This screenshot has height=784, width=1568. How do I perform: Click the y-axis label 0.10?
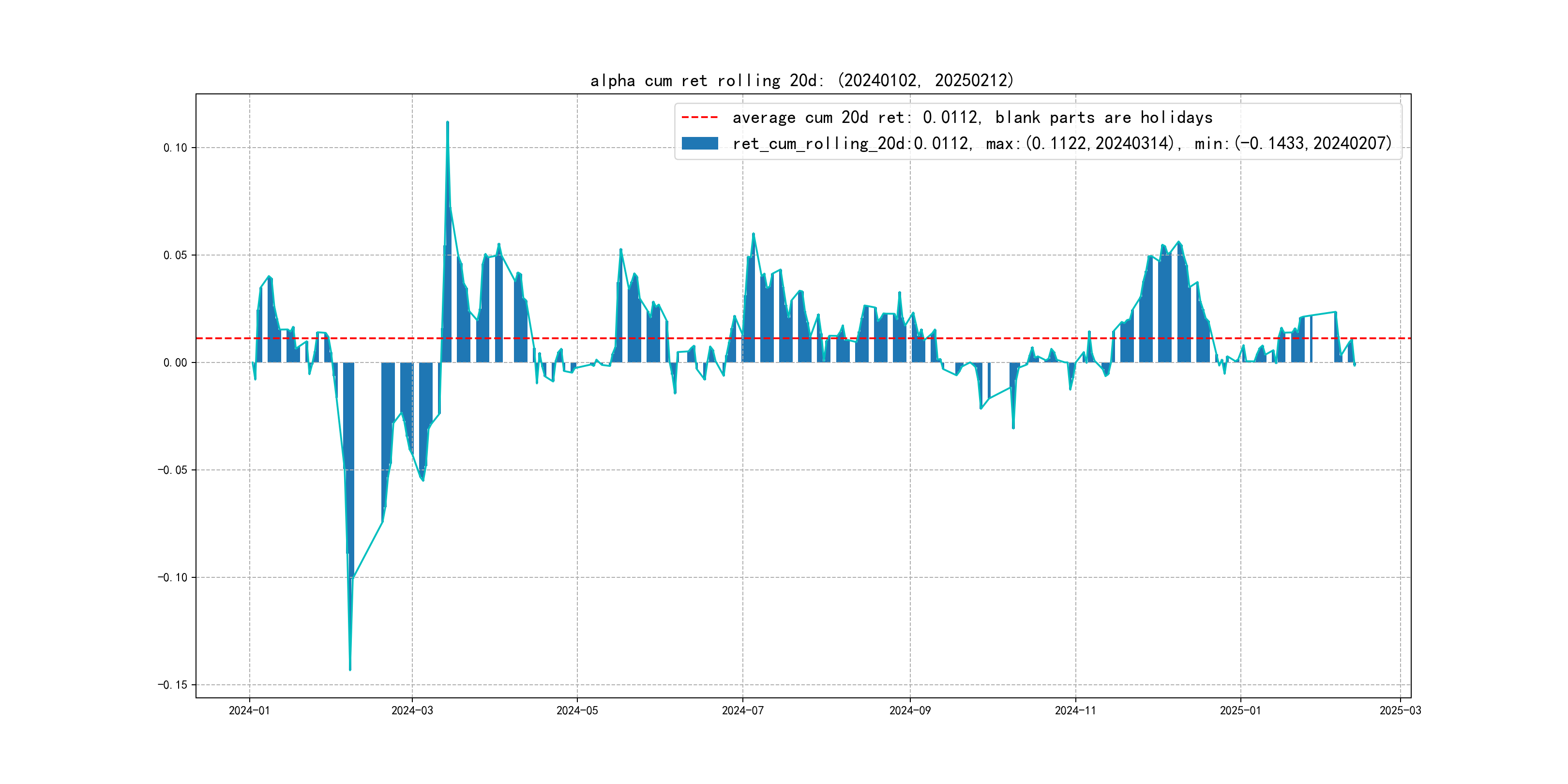pos(175,148)
